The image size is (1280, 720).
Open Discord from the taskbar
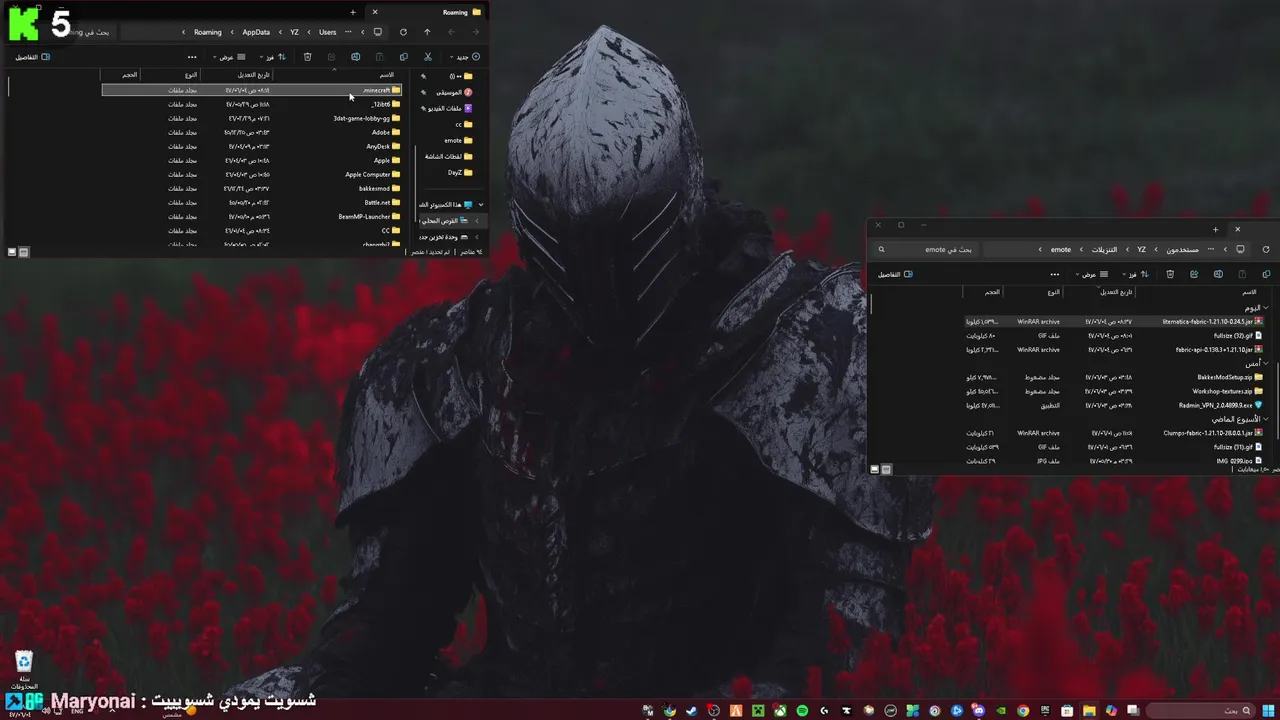(x=979, y=710)
